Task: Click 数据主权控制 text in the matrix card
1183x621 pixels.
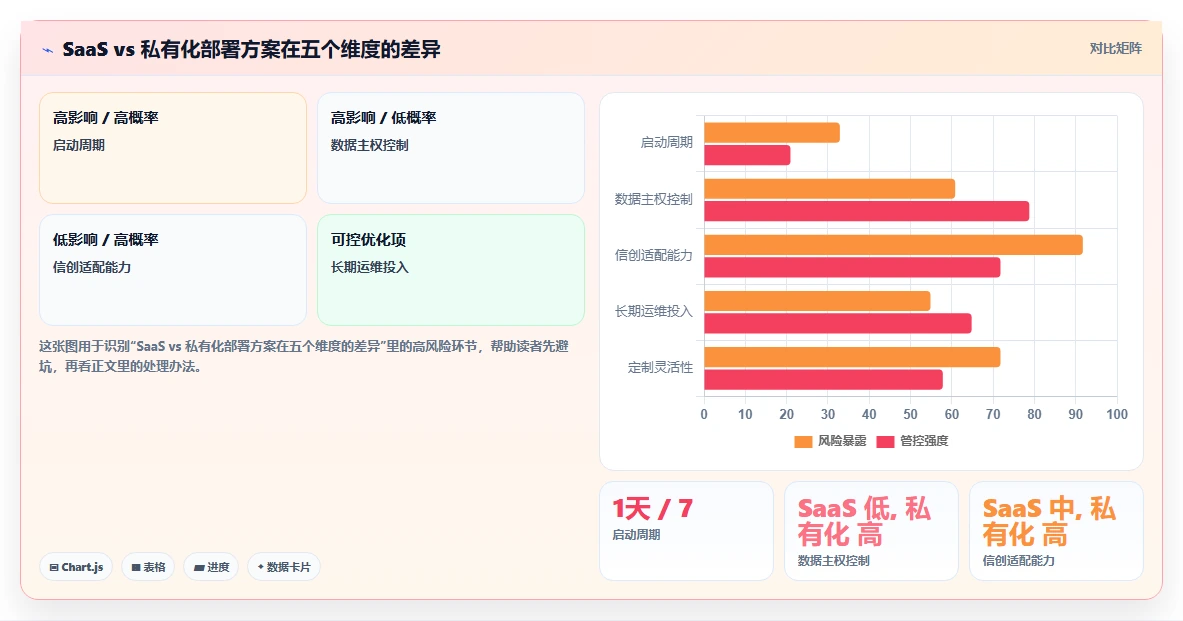Action: 370,145
